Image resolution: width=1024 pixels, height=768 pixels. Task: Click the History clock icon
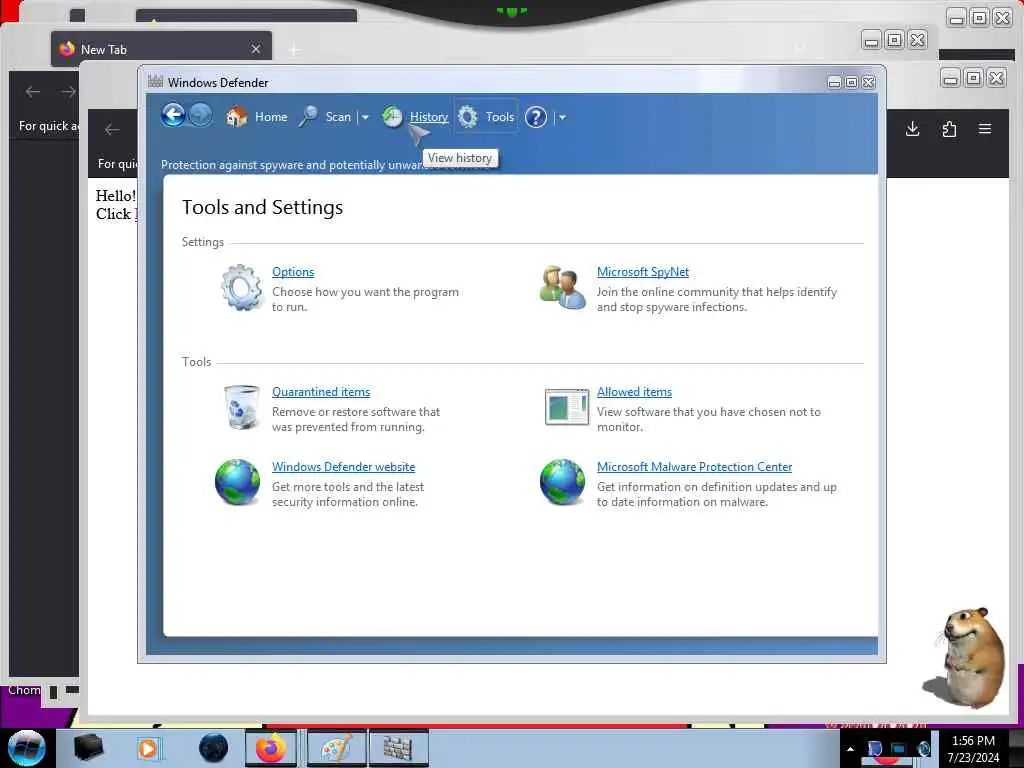click(x=392, y=117)
